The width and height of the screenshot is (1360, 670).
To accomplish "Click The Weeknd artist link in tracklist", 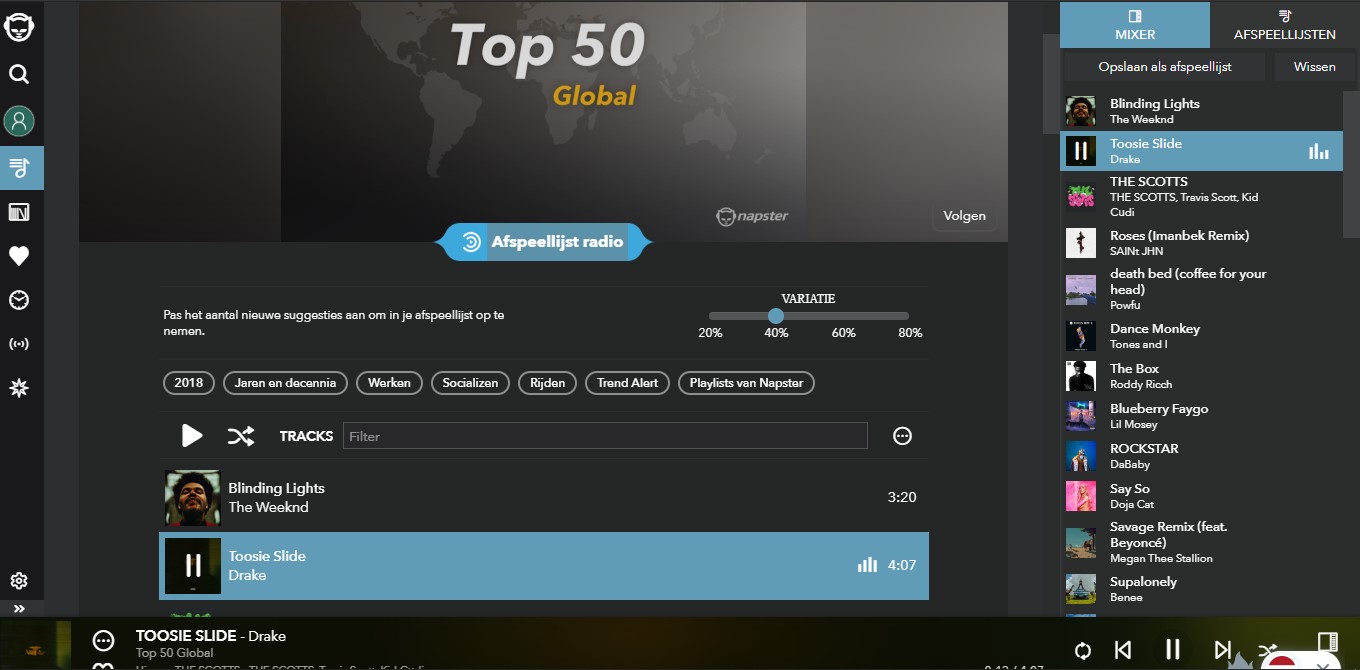I will tap(268, 507).
